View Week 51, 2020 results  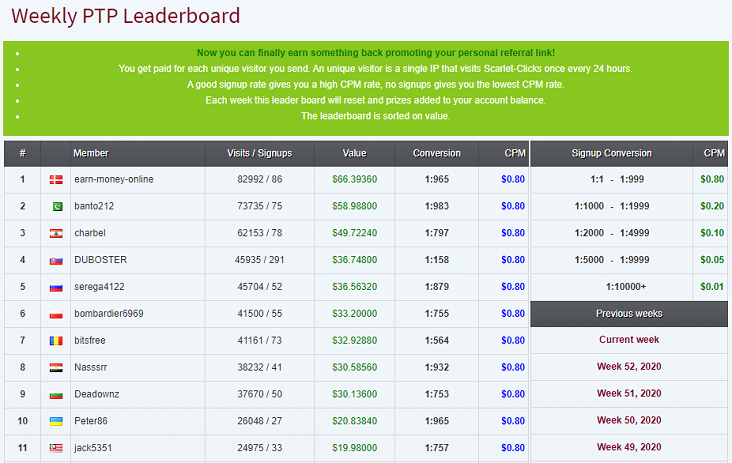point(628,394)
